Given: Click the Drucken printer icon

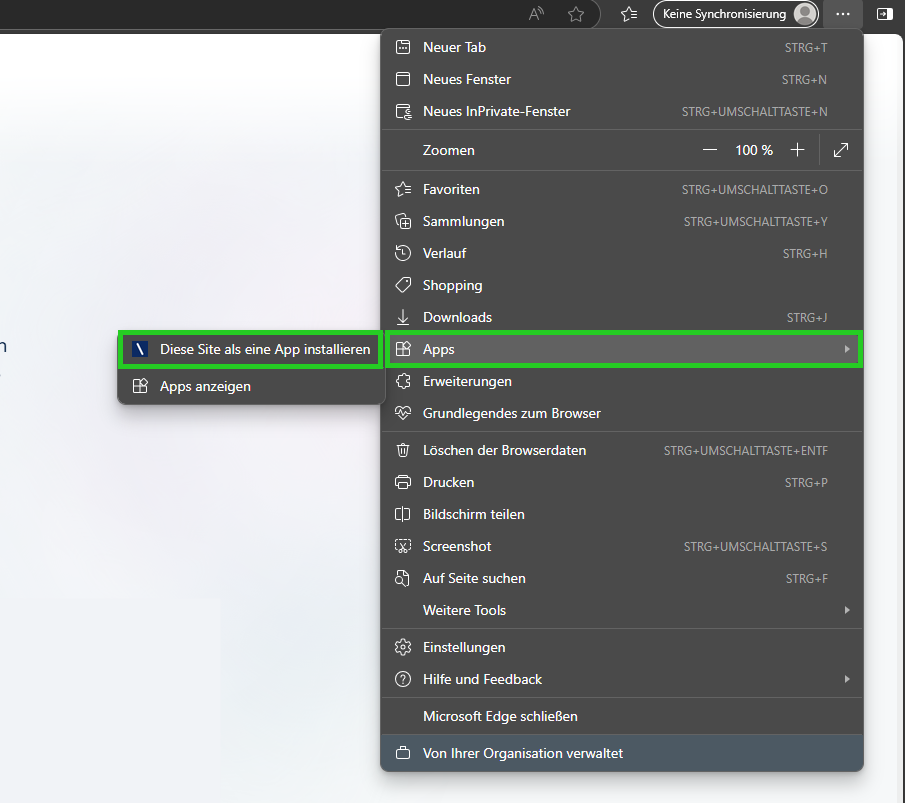Looking at the screenshot, I should (x=403, y=482).
